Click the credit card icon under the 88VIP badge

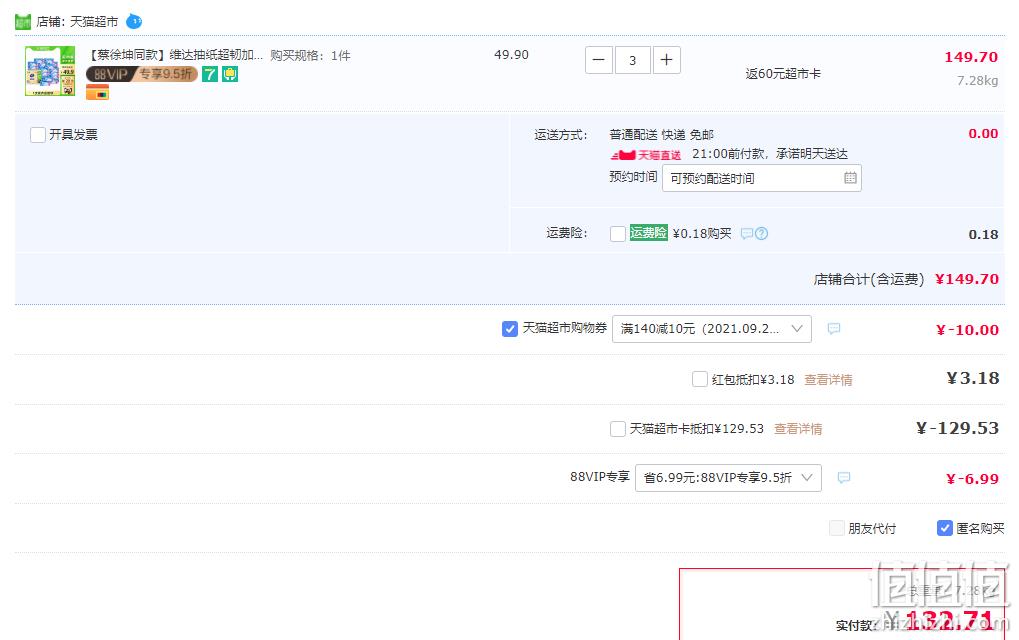(97, 92)
